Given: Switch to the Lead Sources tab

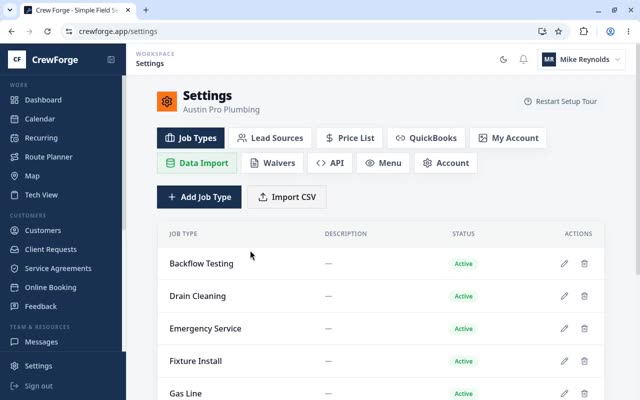Looking at the screenshot, I should [270, 138].
